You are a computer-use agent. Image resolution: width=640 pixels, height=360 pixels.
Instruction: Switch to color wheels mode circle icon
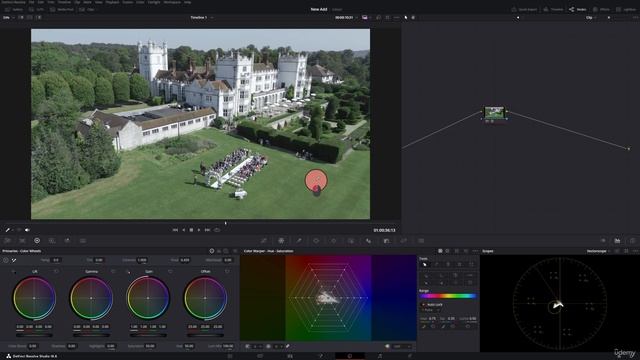click(x=211, y=251)
